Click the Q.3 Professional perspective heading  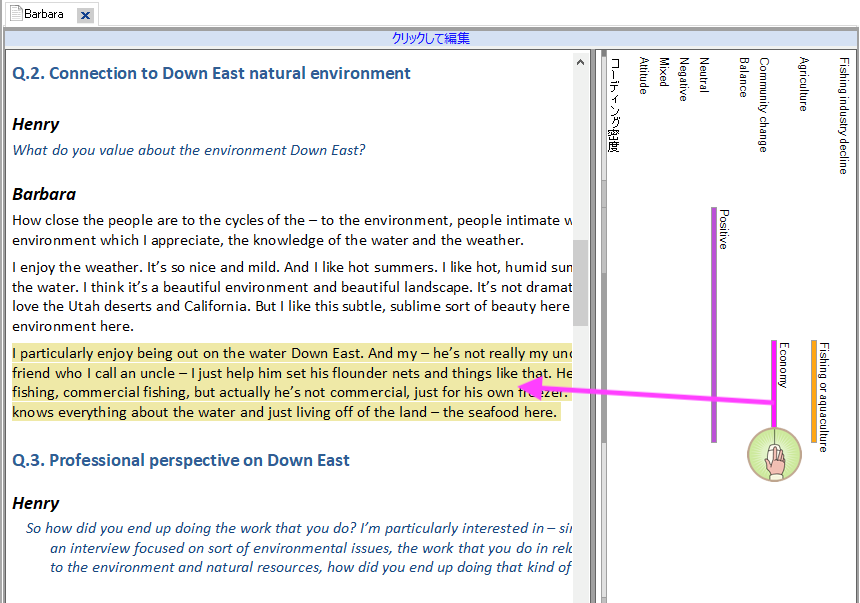click(x=181, y=460)
